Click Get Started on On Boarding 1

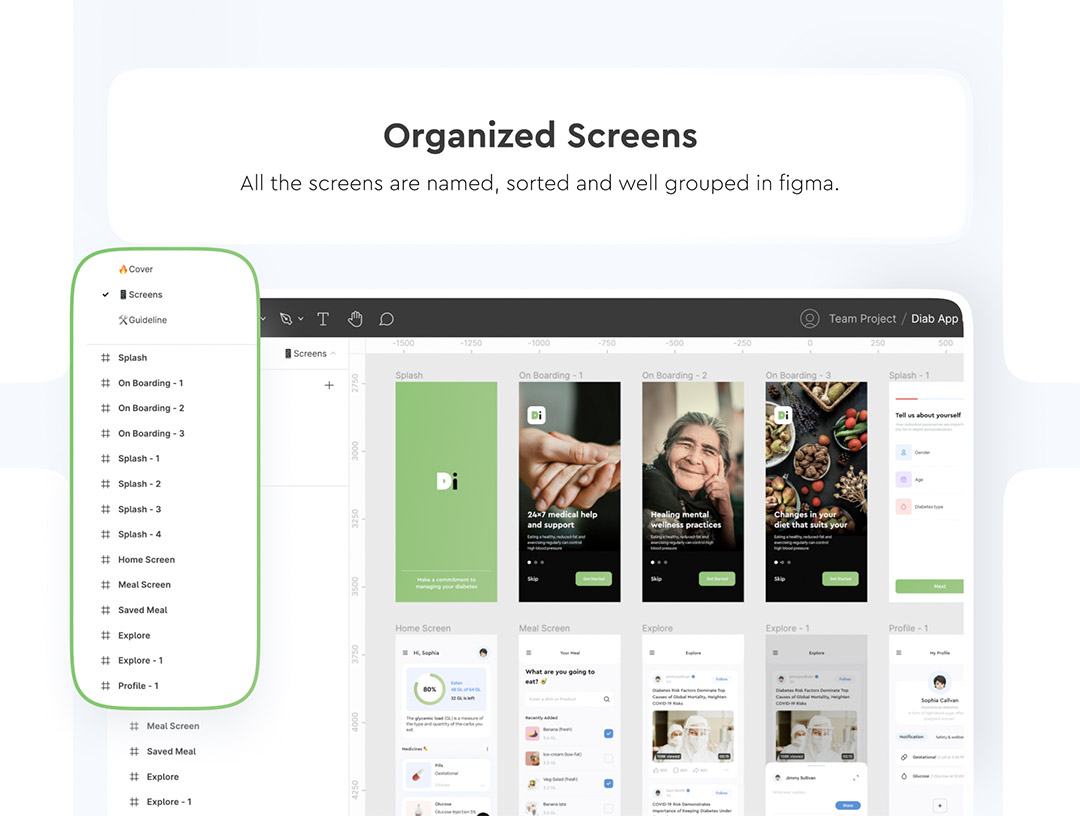tap(593, 579)
